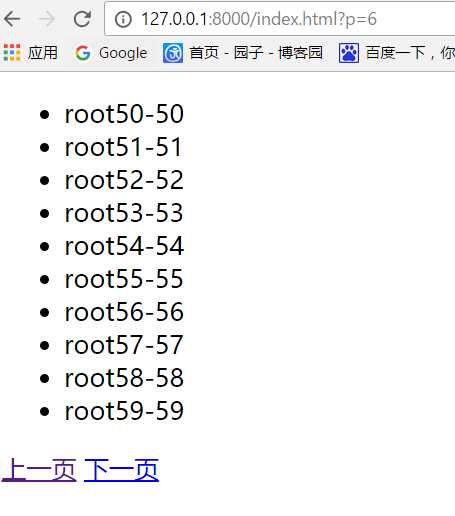Open the 博客园 首页 bookmark

[x=243, y=53]
